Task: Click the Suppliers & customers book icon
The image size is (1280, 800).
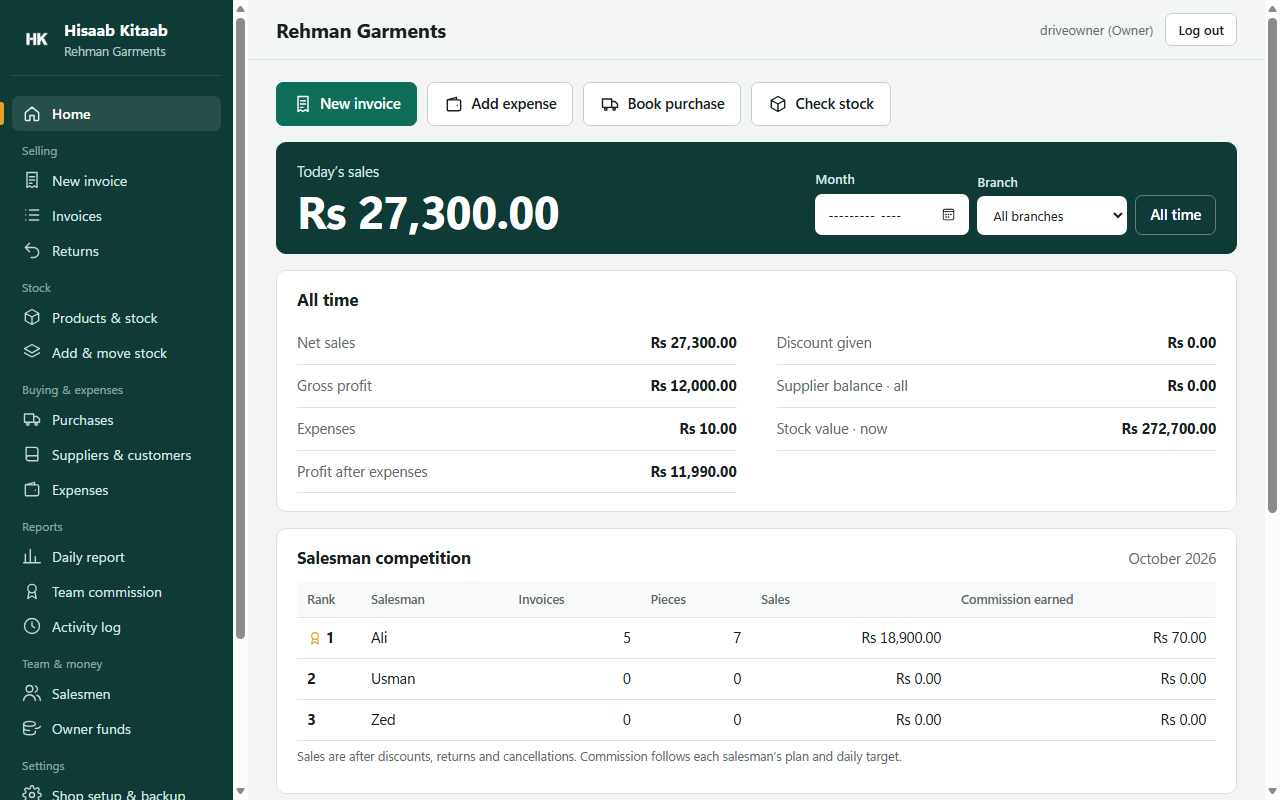Action: tap(33, 455)
